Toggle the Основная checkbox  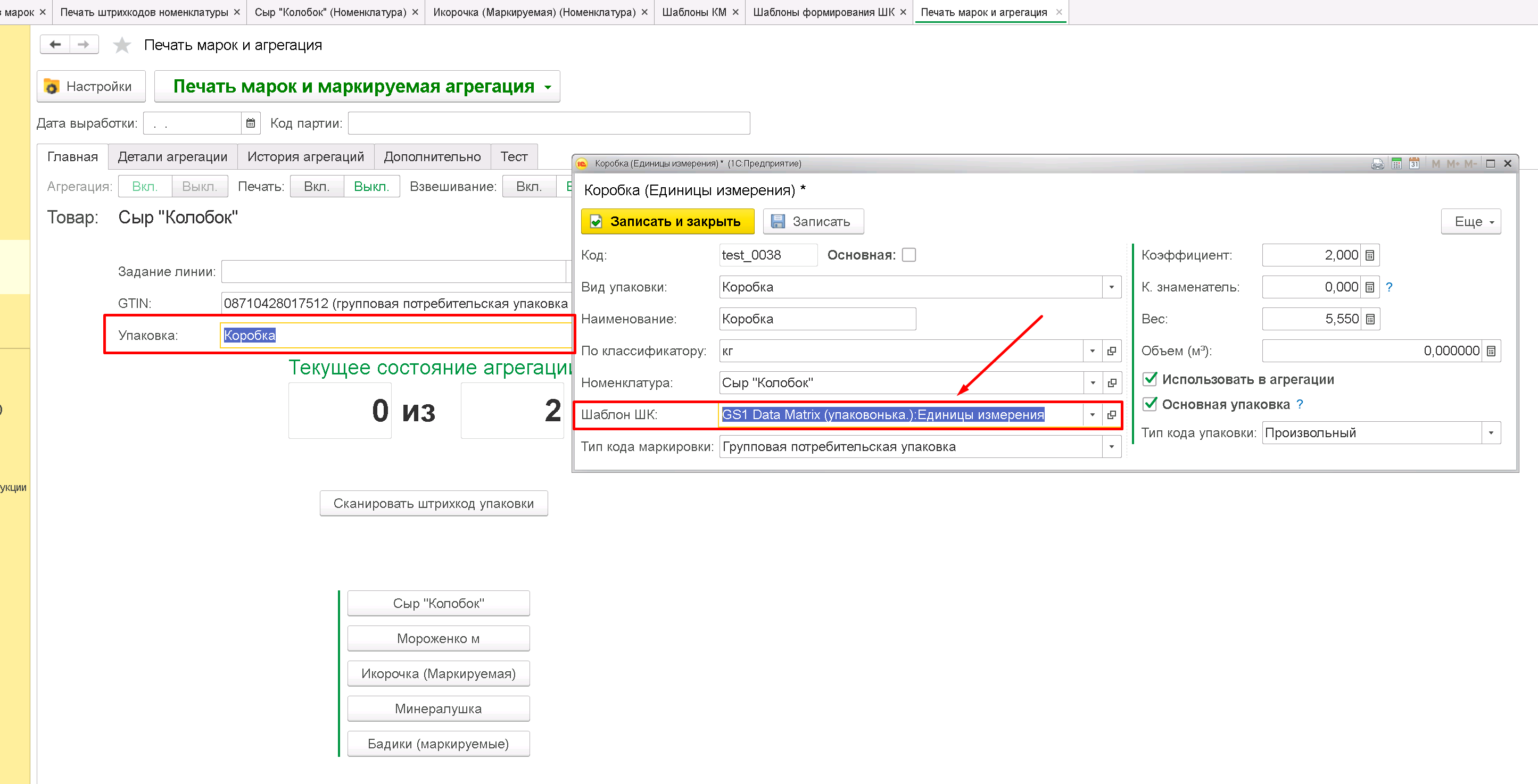[909, 255]
